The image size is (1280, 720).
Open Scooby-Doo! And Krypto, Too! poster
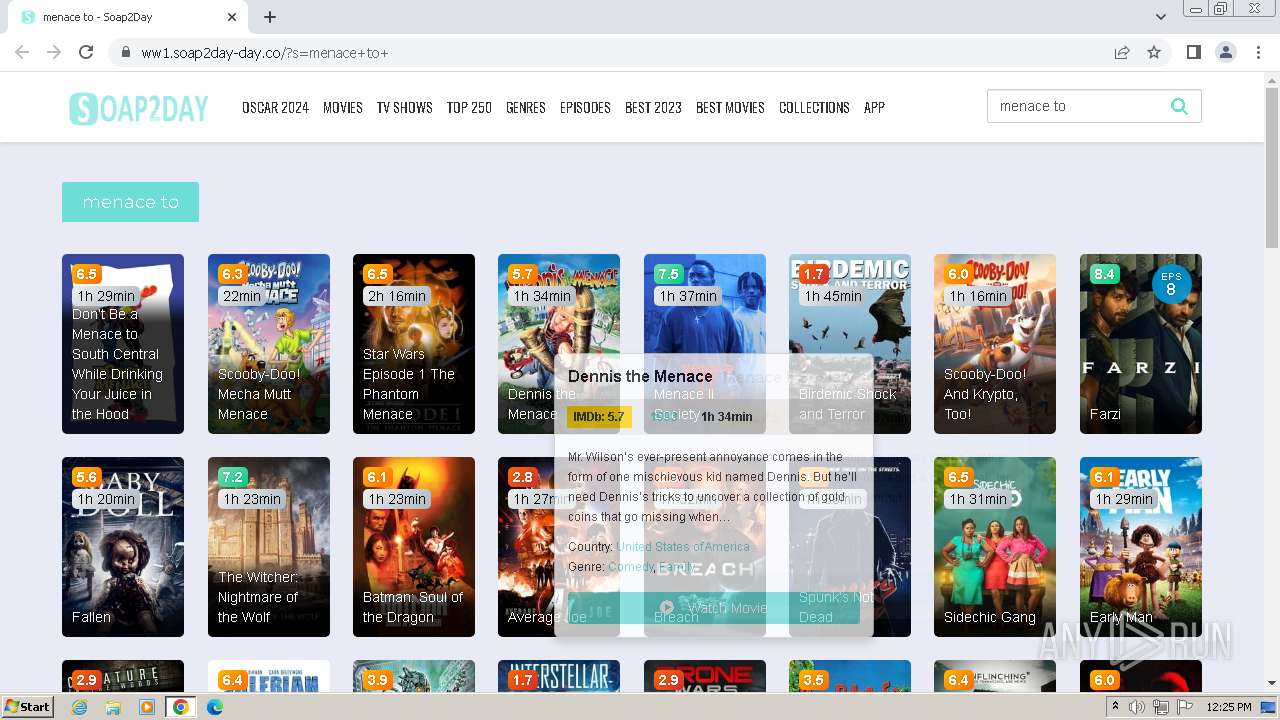tap(995, 344)
